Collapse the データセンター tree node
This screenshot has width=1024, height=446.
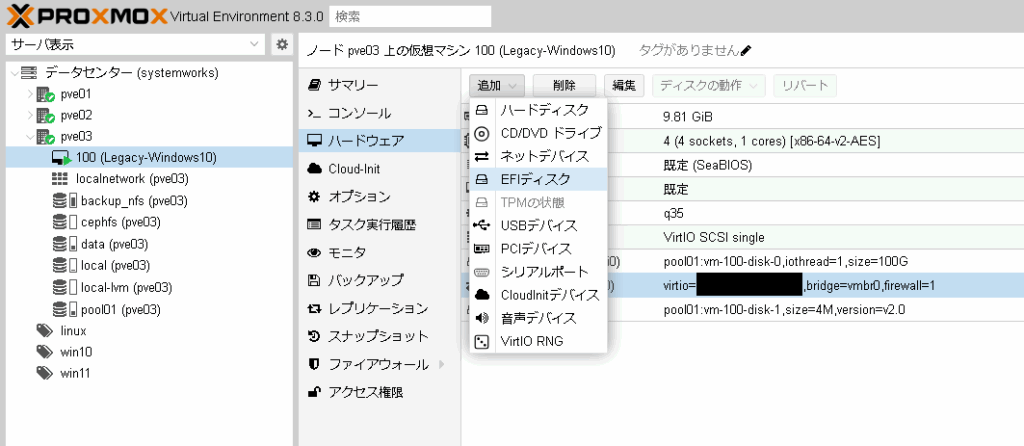(14, 72)
